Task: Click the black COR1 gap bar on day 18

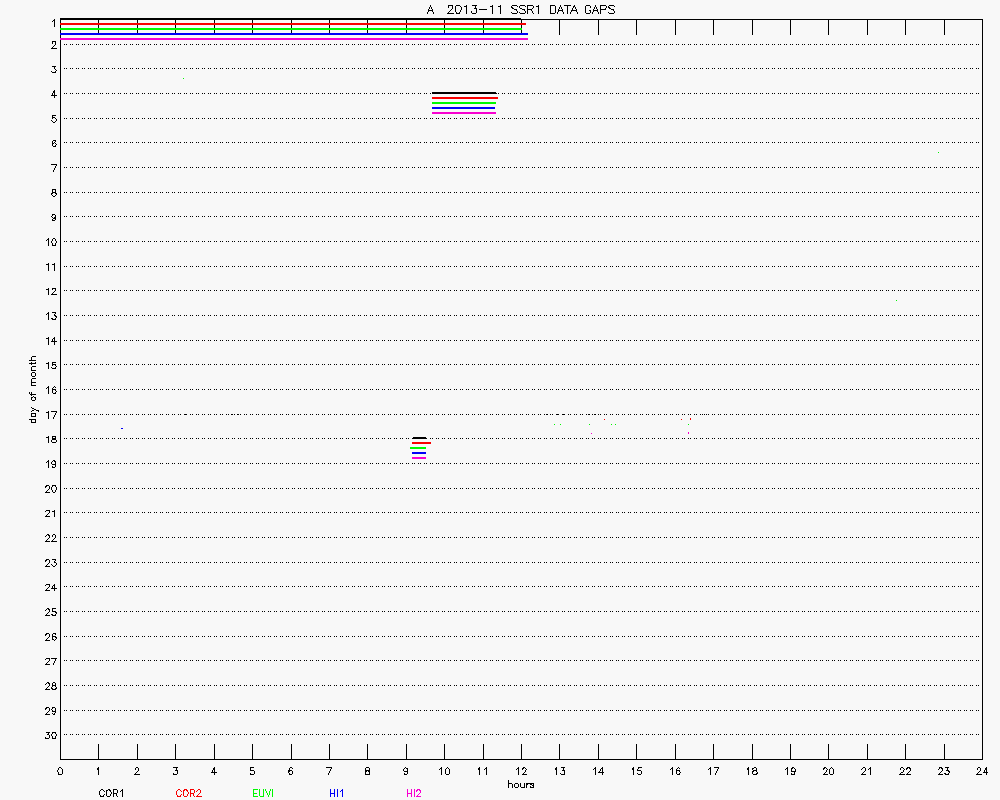Action: point(420,438)
